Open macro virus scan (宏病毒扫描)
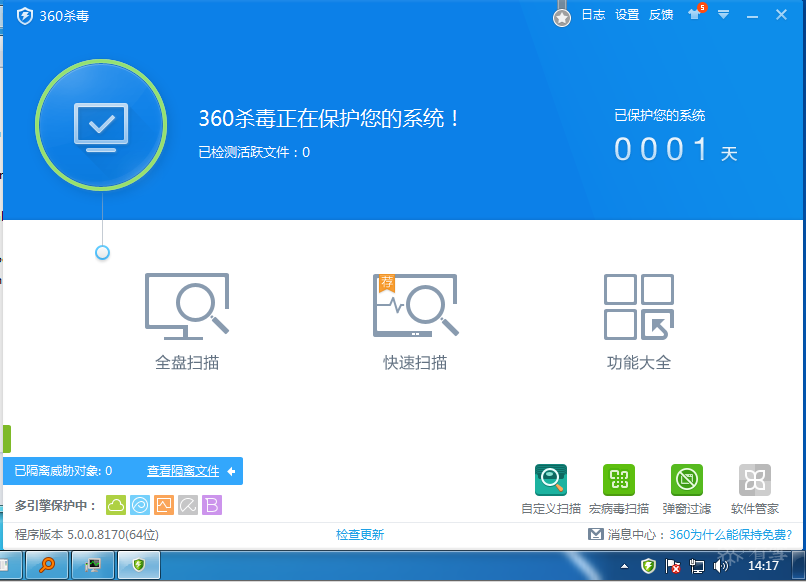 [618, 489]
